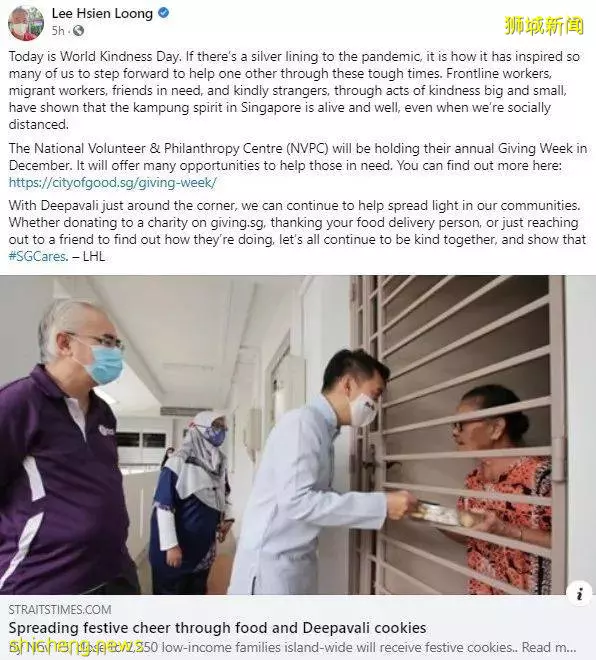Click the first paragraph about World Kindness Day
The height and width of the screenshot is (660, 596).
pyautogui.click(x=295, y=90)
